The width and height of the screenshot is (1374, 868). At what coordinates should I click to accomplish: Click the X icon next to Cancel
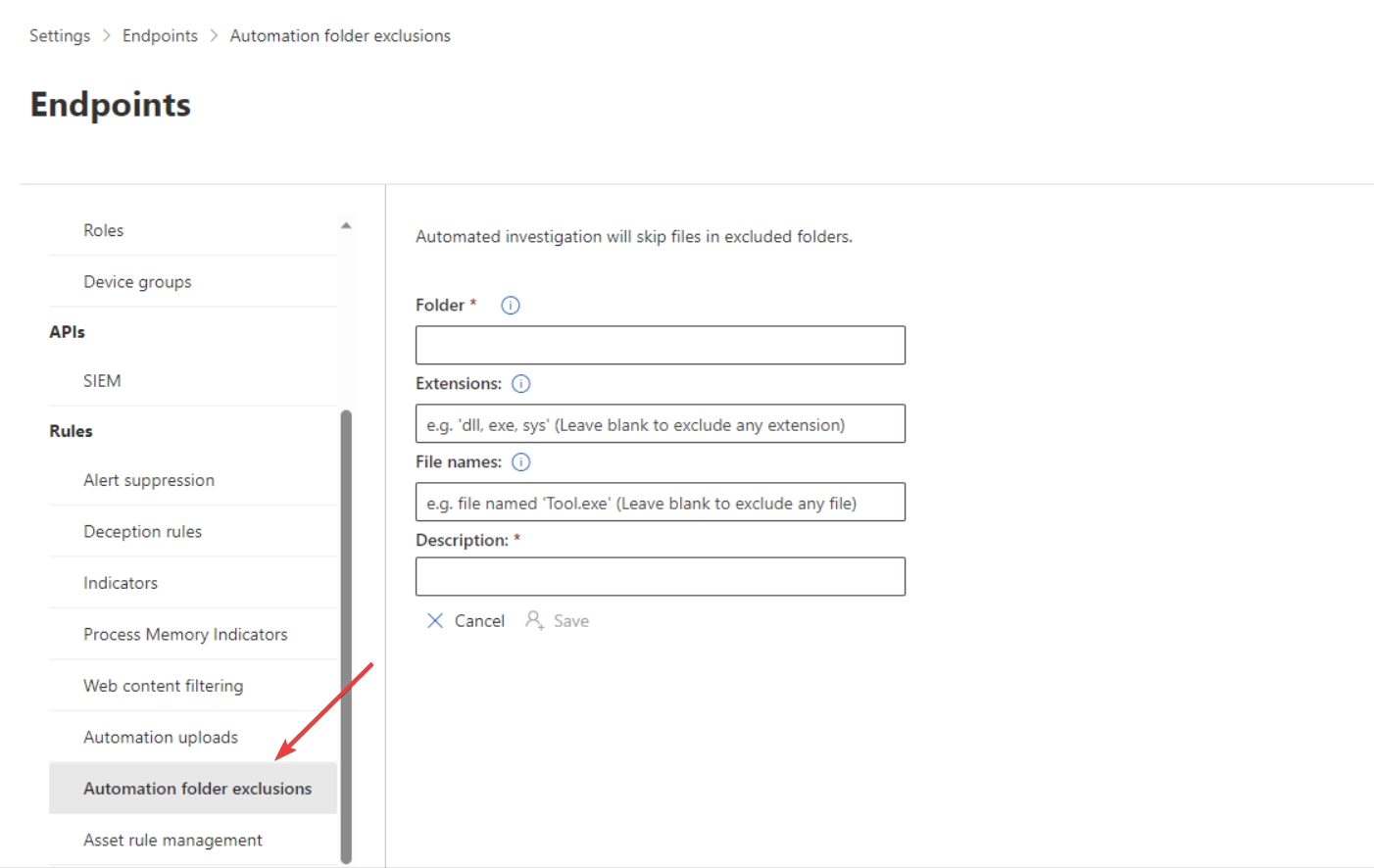(x=435, y=620)
